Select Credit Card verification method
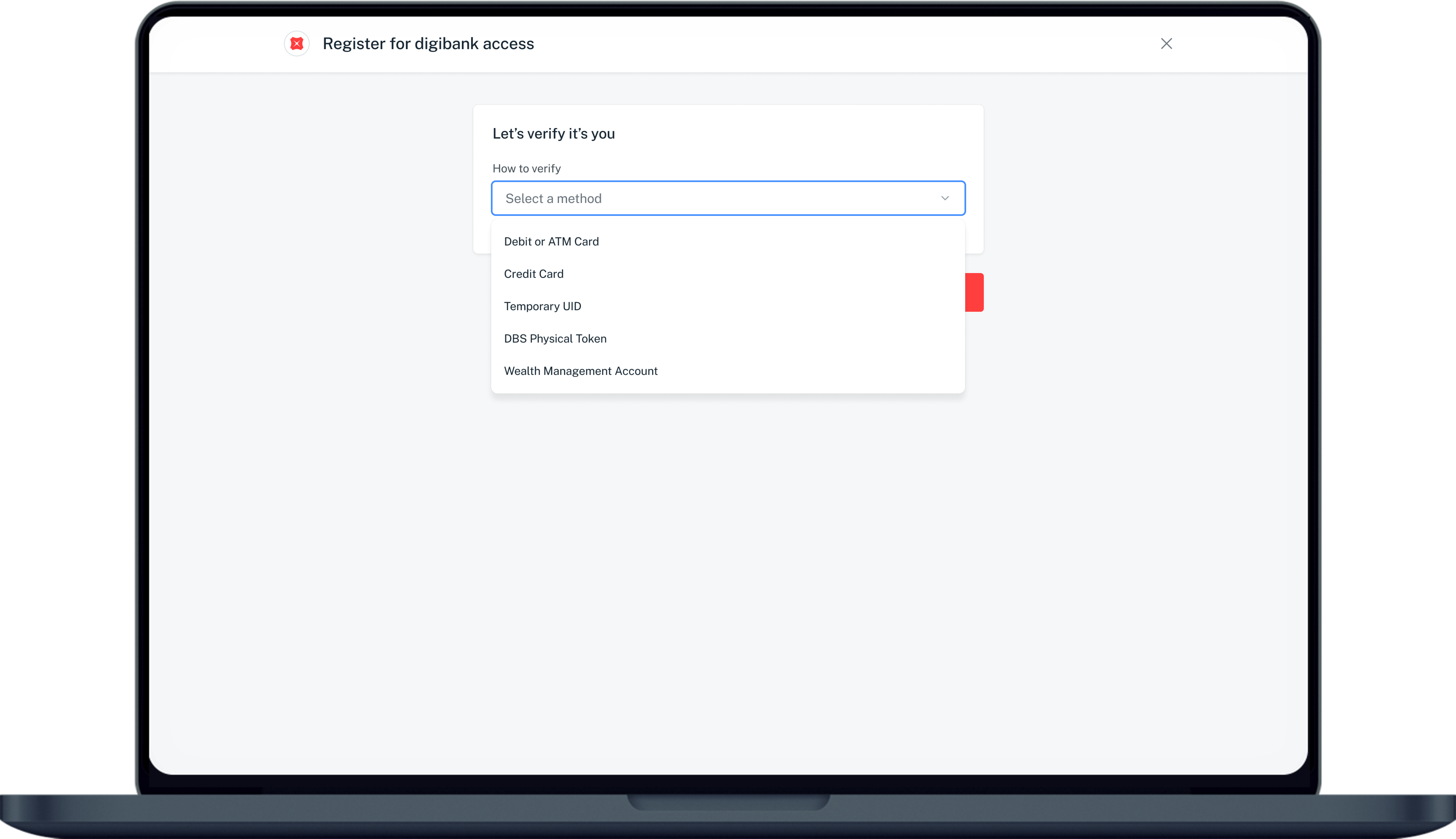Viewport: 1456px width, 839px height. click(728, 274)
